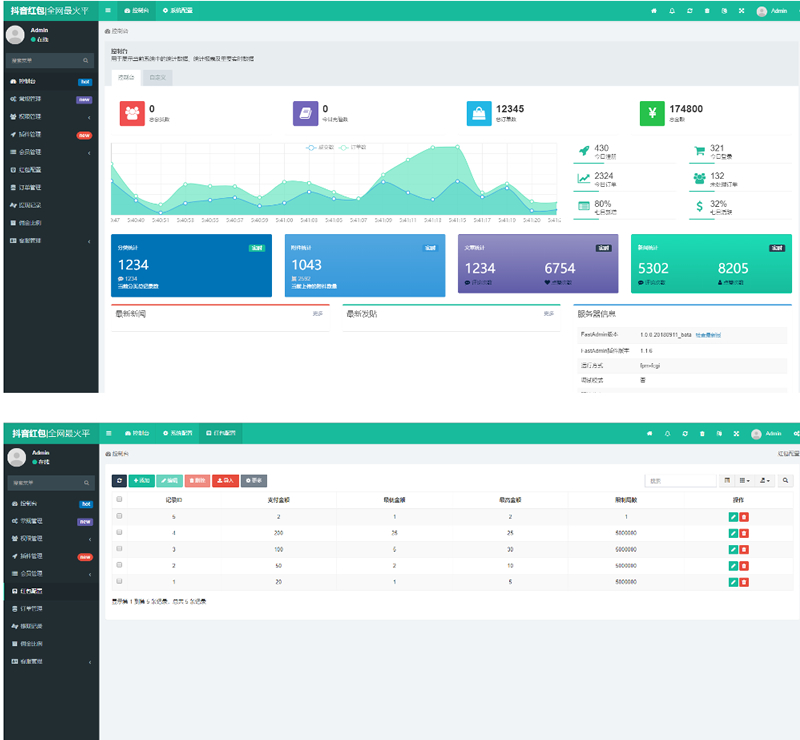Click the red users icon on the dashboard card
The width and height of the screenshot is (800, 740).
pyautogui.click(x=132, y=114)
